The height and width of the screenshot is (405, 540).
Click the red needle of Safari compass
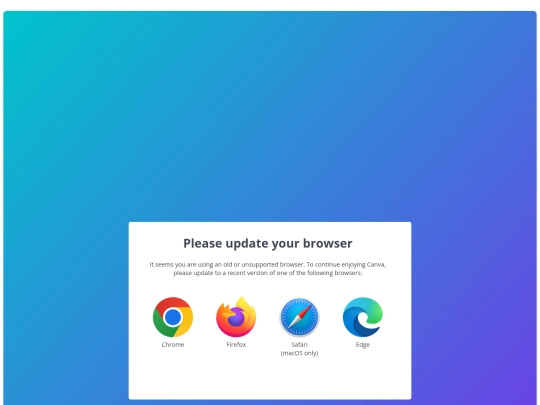point(304,311)
